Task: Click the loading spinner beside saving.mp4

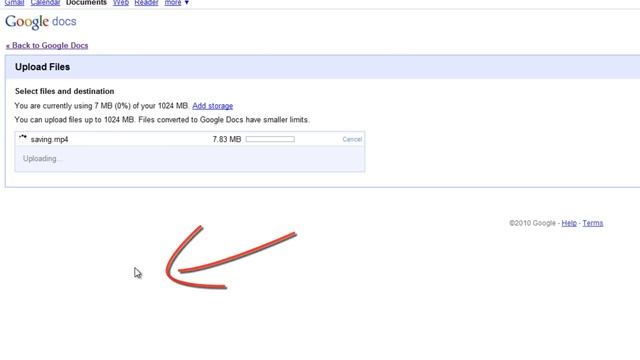Action: click(x=22, y=138)
